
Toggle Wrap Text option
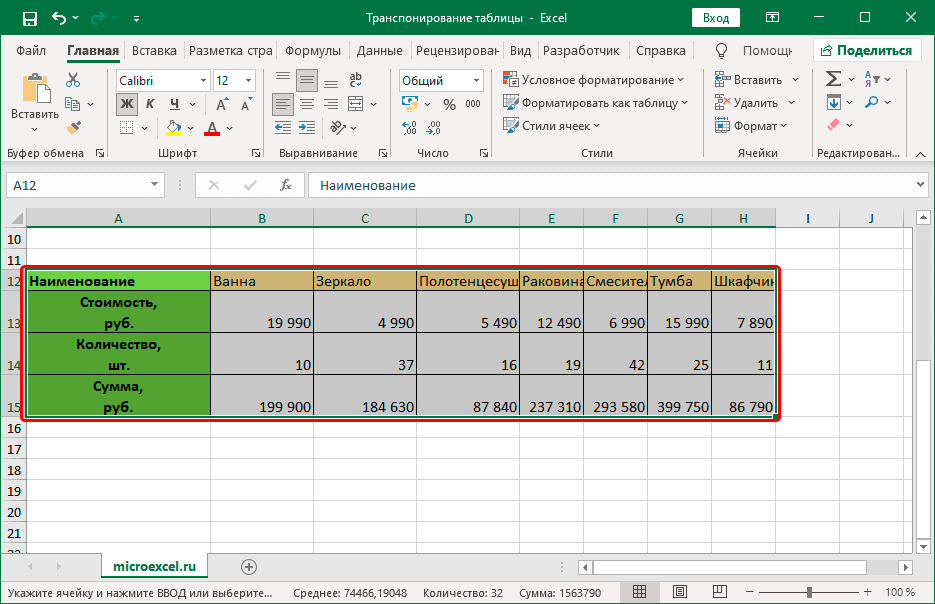point(355,80)
